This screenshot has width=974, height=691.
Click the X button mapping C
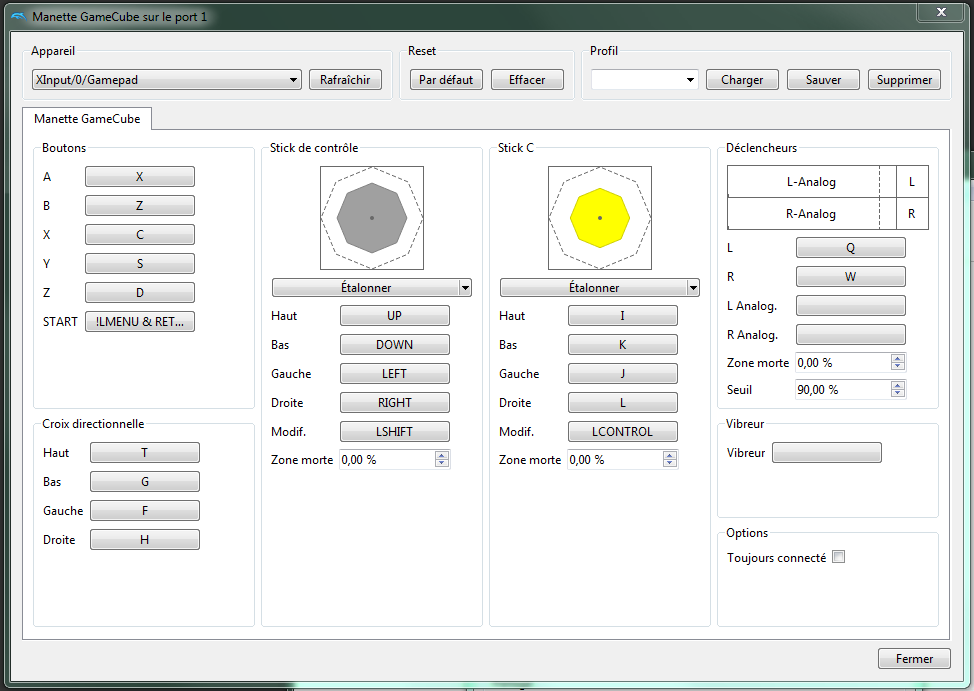140,234
